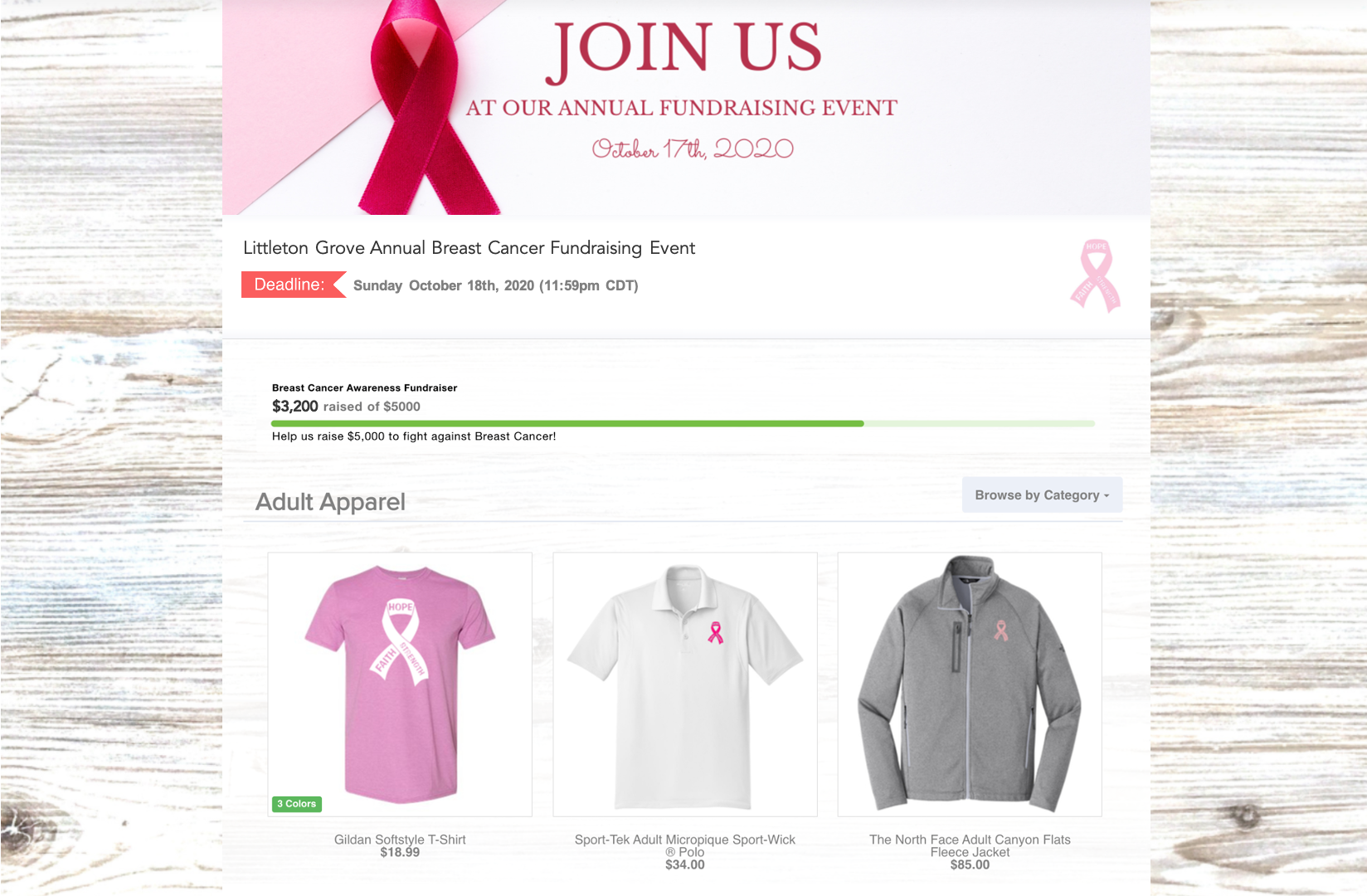This screenshot has height=896, width=1367.
Task: Open The North Face Canyon Flats Jacket link
Action: click(x=970, y=845)
